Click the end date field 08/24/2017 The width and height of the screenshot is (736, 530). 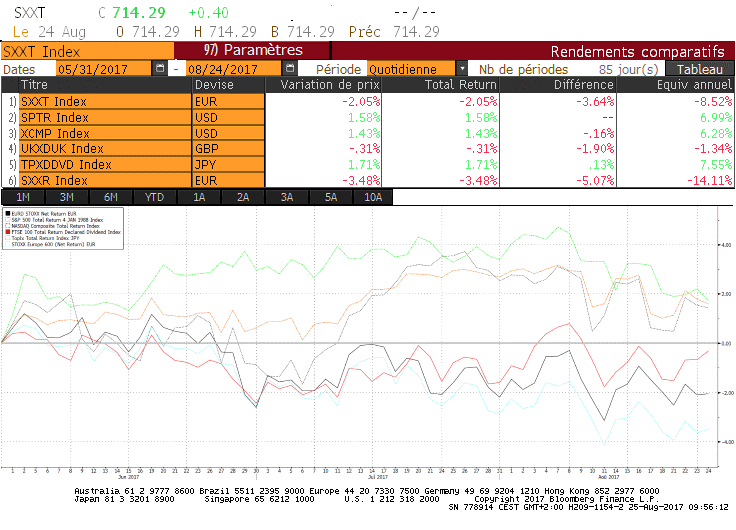(234, 69)
